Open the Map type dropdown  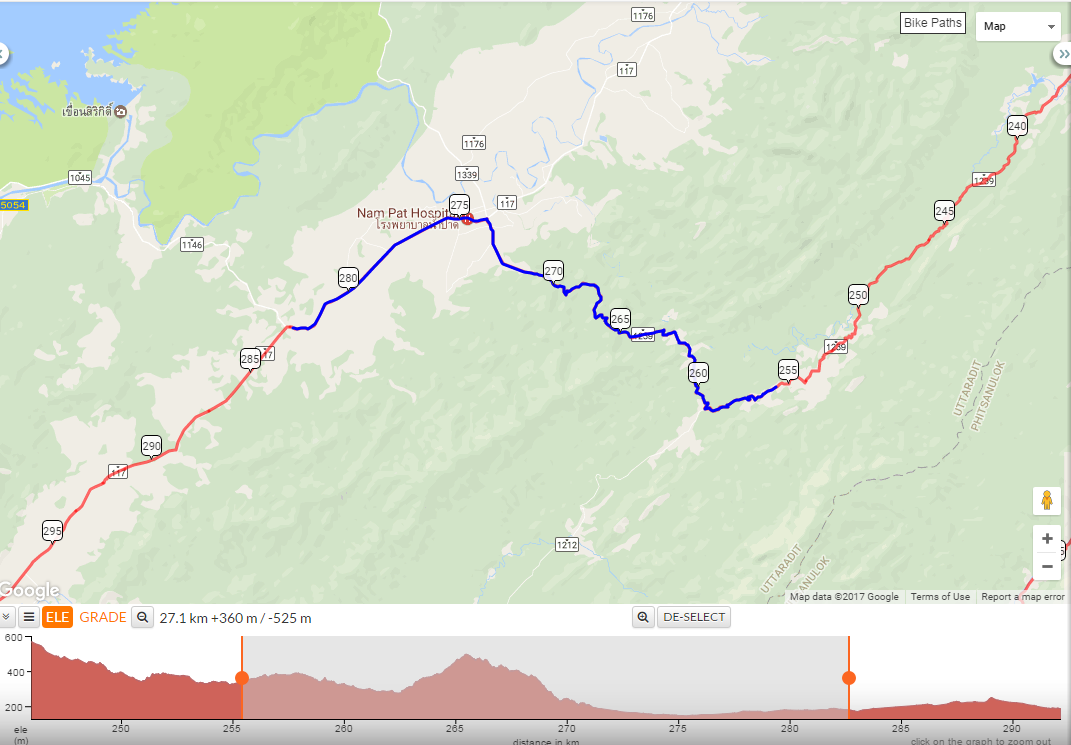click(1018, 27)
